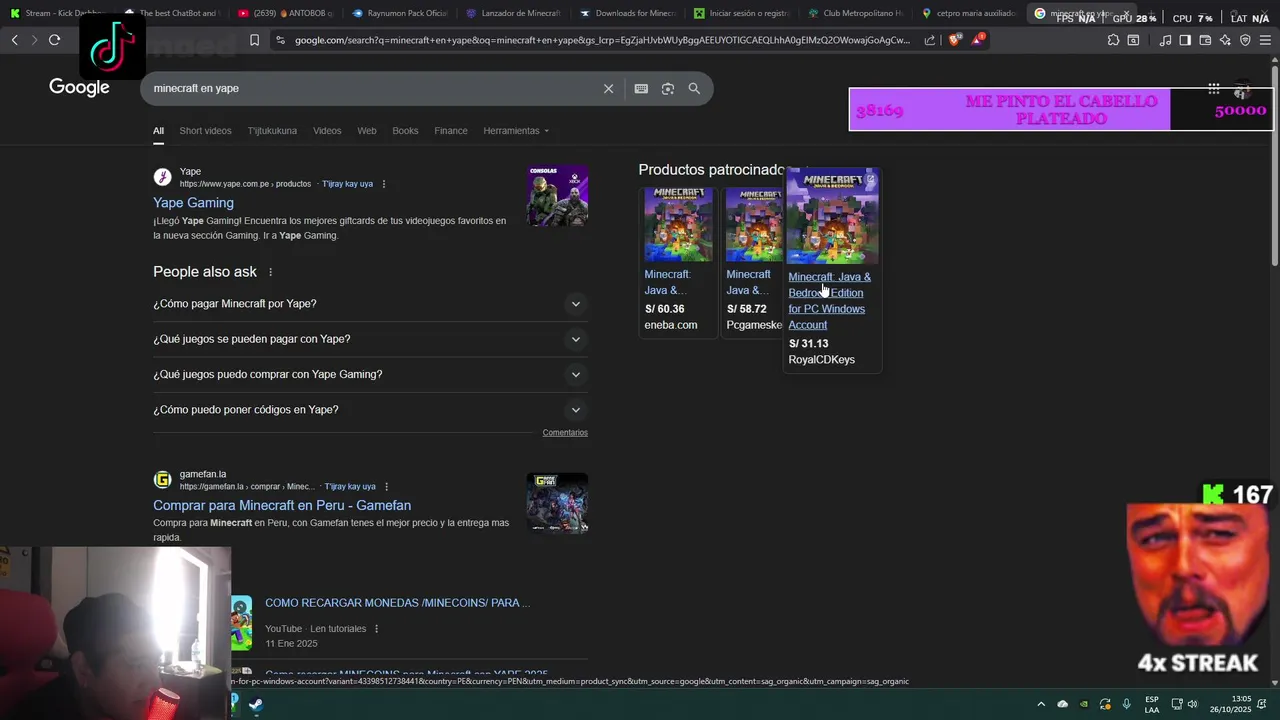1280x720 pixels.
Task: Open the Brave Rewards triangle icon
Action: click(x=978, y=40)
